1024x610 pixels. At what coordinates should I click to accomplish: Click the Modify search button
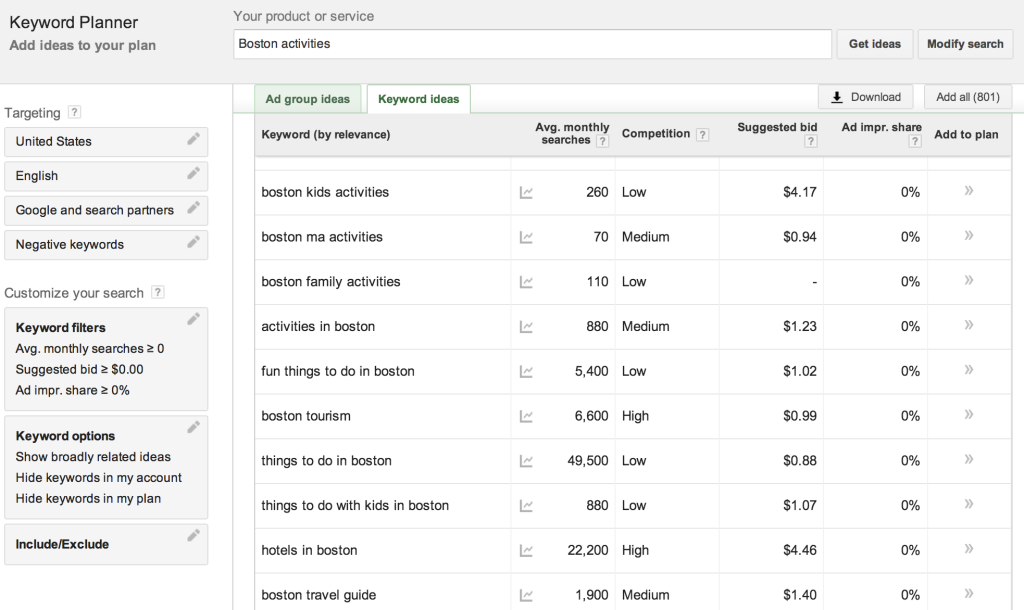point(965,44)
